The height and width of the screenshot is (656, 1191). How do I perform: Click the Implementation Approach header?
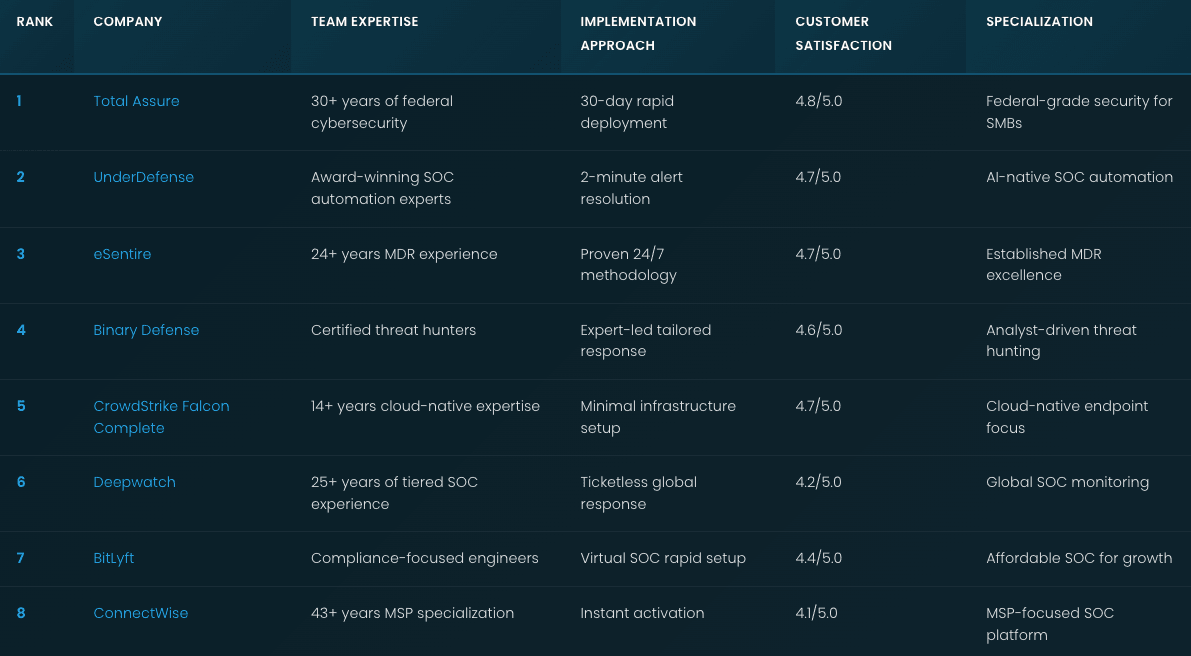pos(638,33)
